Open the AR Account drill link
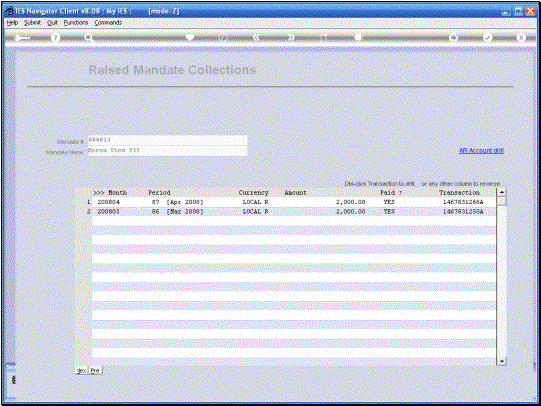 pos(481,151)
